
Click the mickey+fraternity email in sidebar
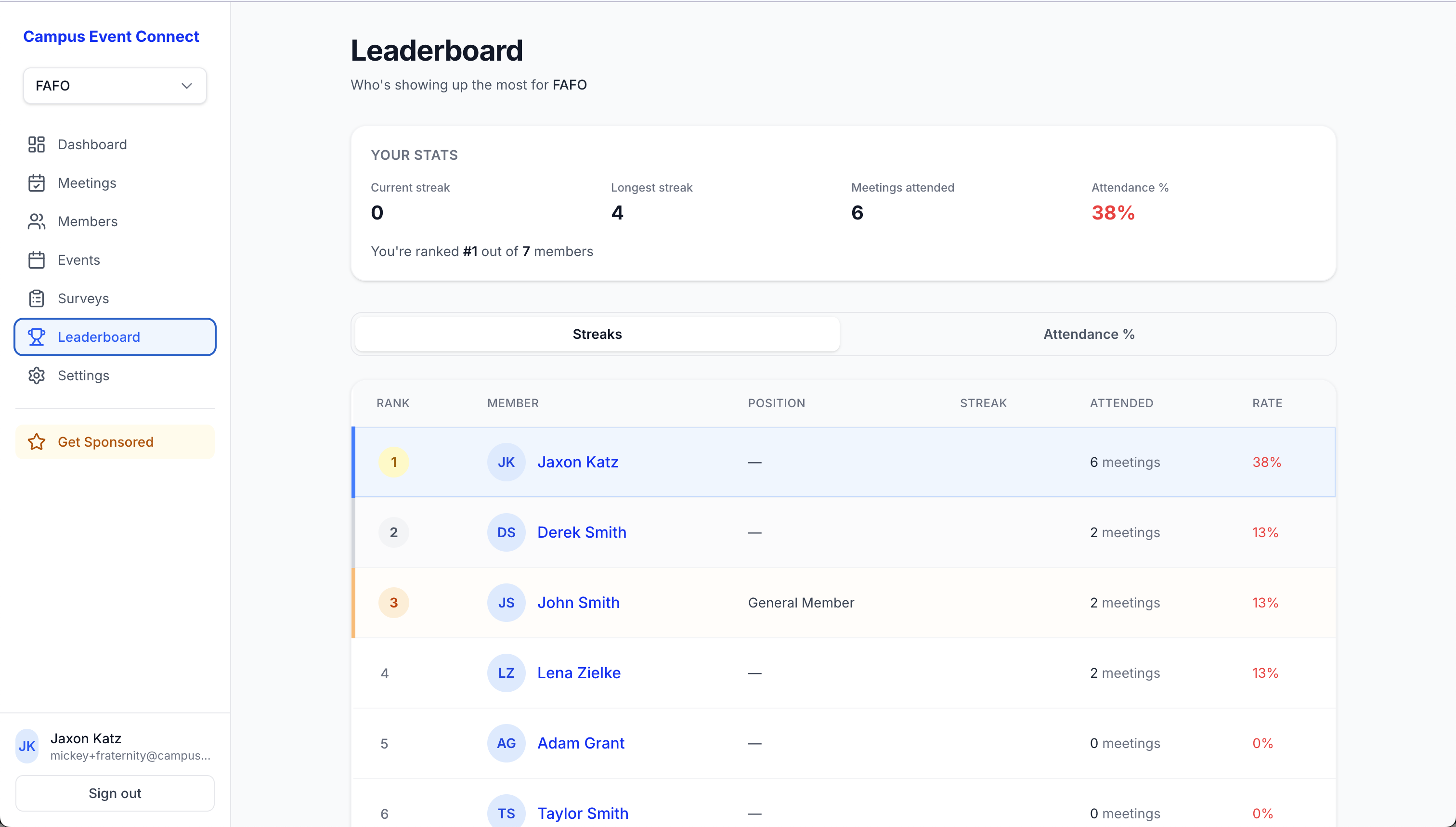click(x=130, y=755)
